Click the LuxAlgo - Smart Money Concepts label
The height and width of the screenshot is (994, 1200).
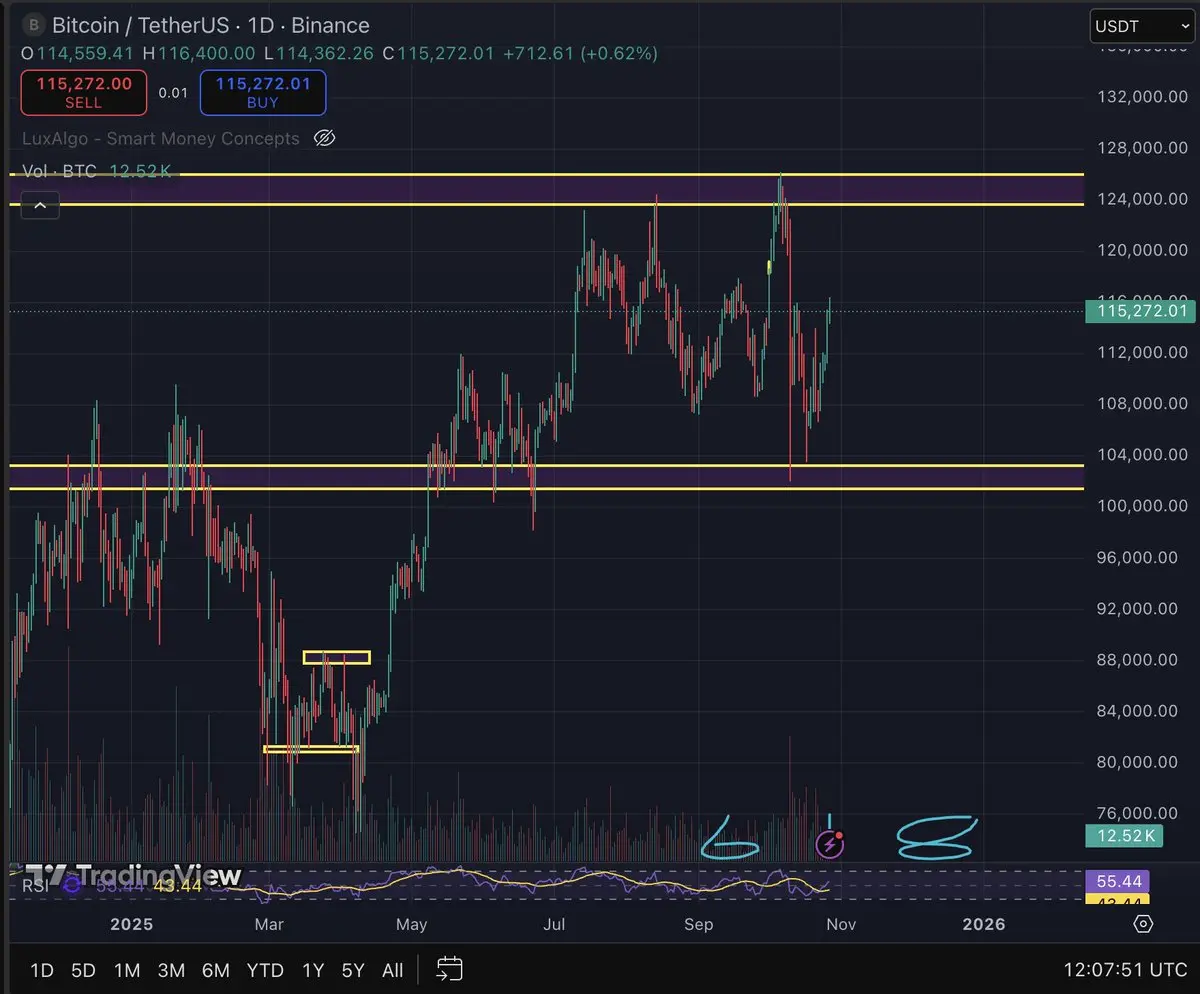click(x=161, y=139)
